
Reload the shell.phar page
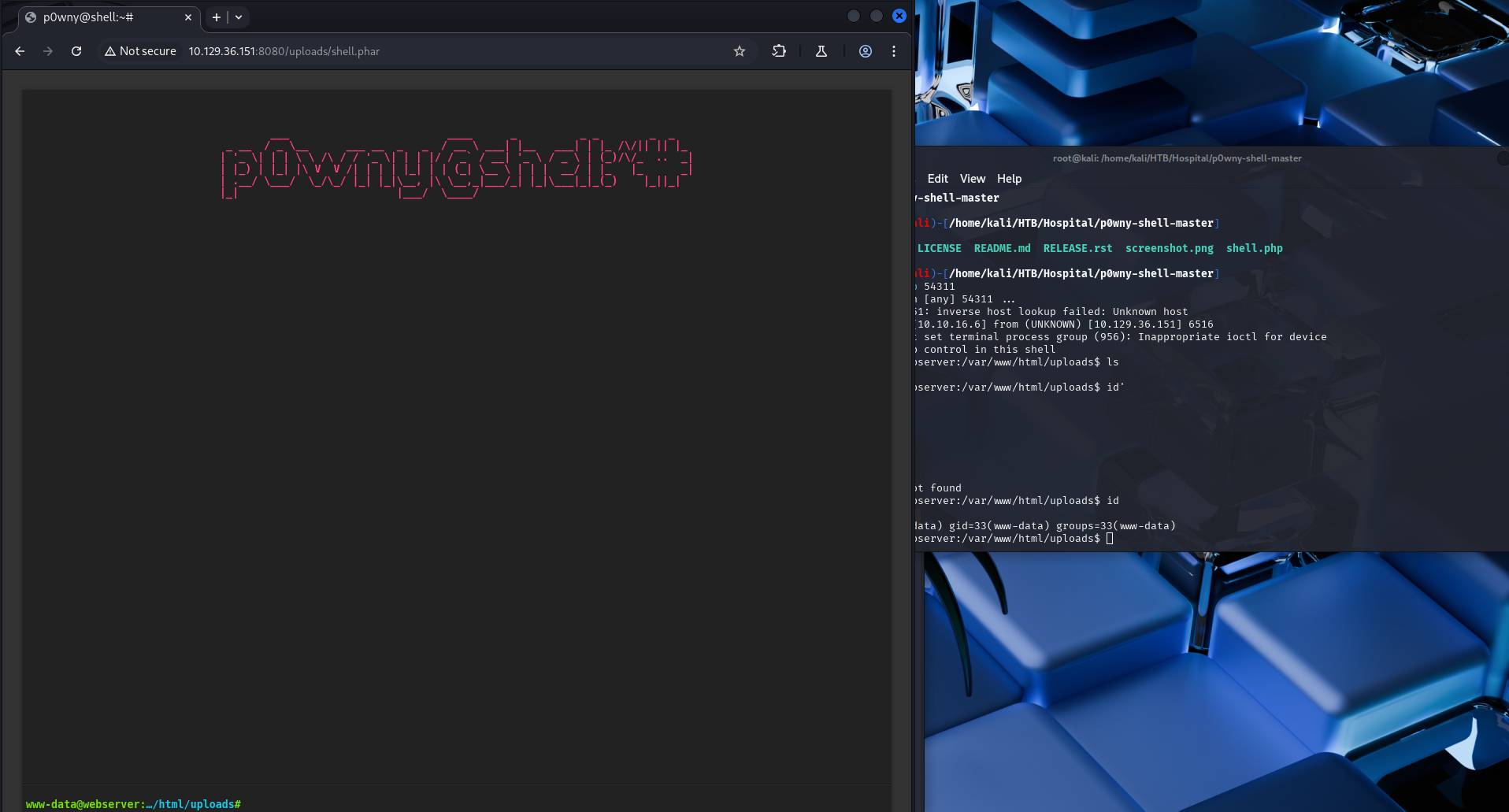pos(76,51)
